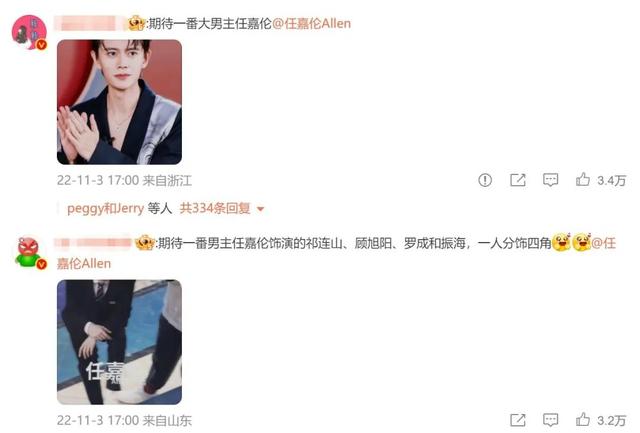Like the comment with 3.2万 likes
Viewport: 640px width, 433px height.
(x=583, y=420)
